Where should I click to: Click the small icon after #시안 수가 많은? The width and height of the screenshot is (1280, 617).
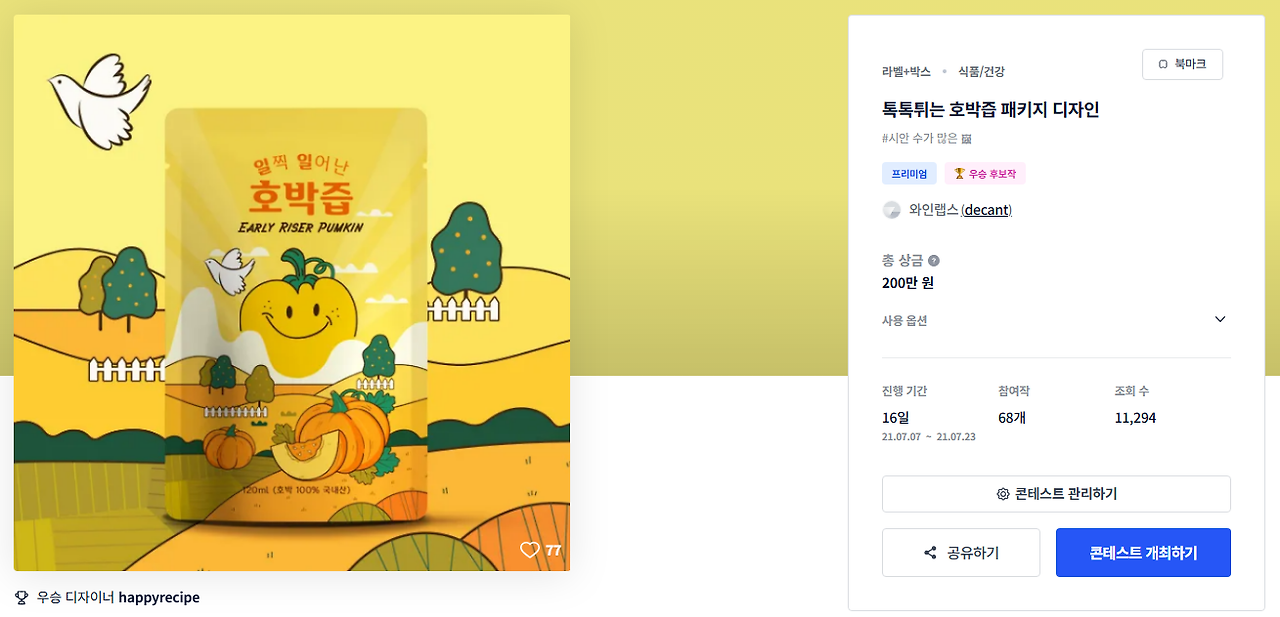pos(966,139)
